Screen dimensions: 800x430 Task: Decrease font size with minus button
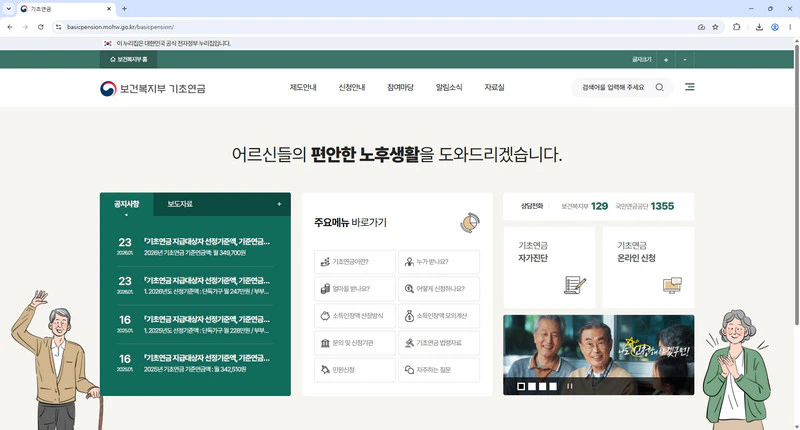(685, 60)
